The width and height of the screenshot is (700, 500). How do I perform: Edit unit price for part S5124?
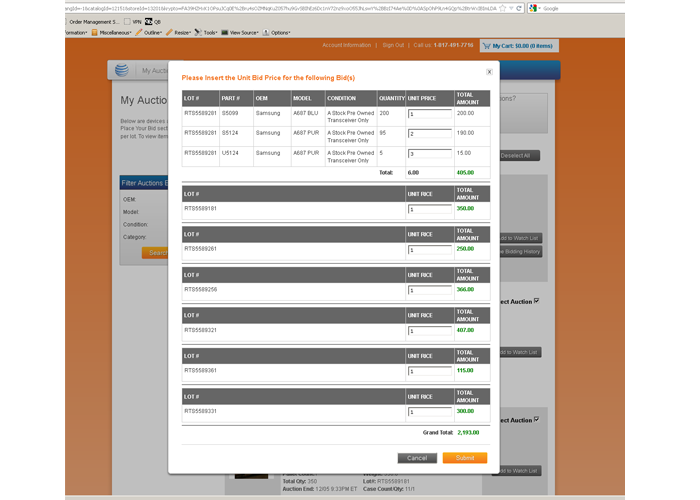pos(429,133)
